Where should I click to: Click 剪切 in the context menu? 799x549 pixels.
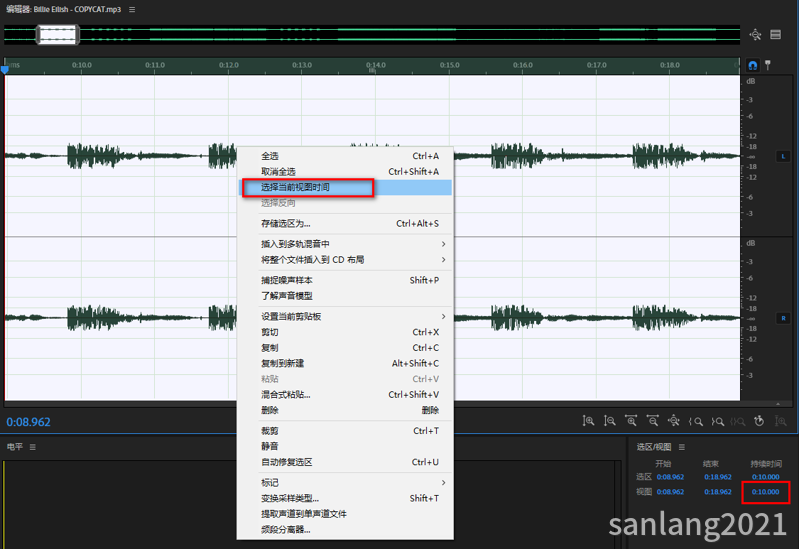pos(345,332)
